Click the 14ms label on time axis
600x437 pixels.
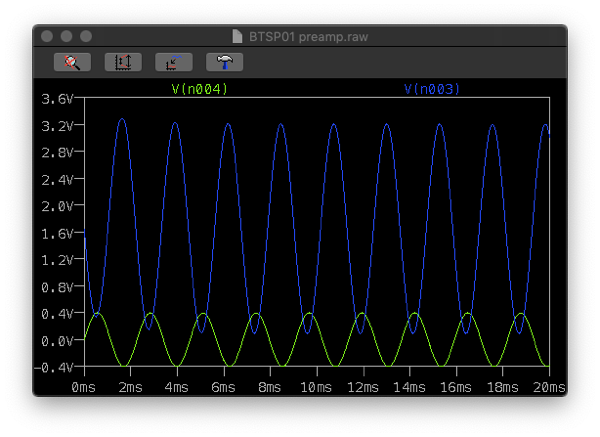pos(409,386)
